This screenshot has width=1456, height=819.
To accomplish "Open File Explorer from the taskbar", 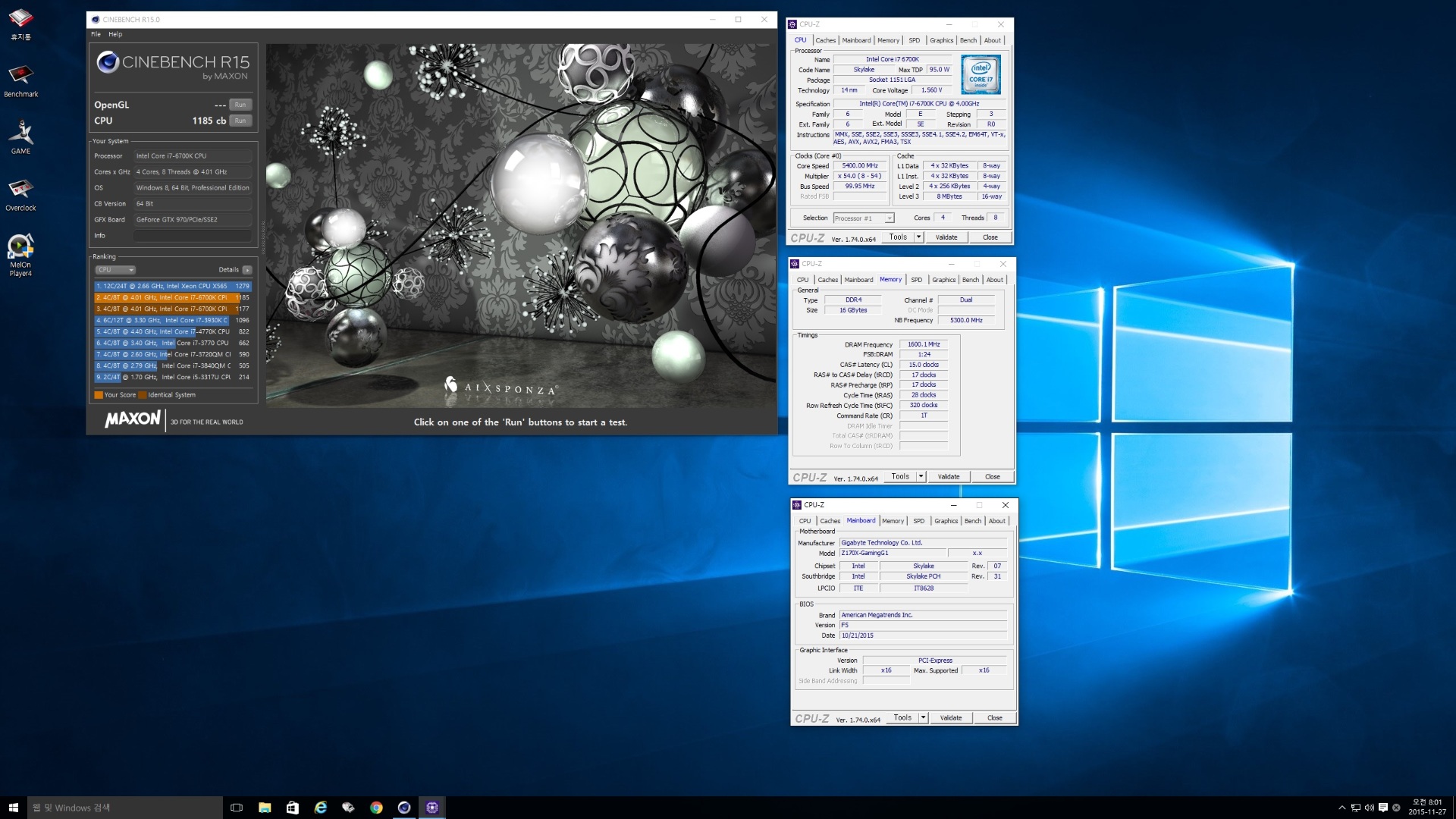I will click(x=265, y=808).
